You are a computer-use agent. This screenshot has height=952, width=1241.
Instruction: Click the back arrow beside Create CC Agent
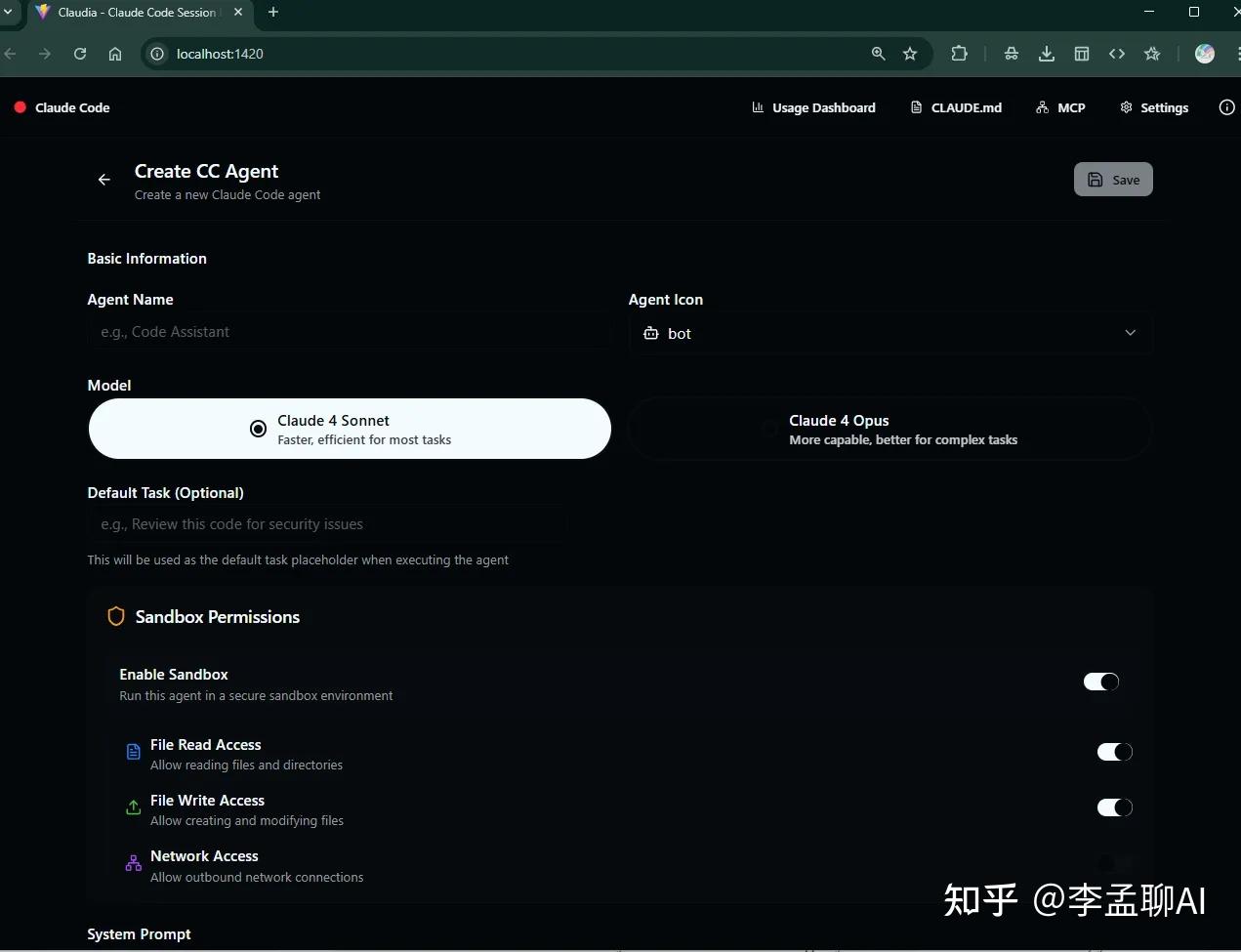point(103,180)
